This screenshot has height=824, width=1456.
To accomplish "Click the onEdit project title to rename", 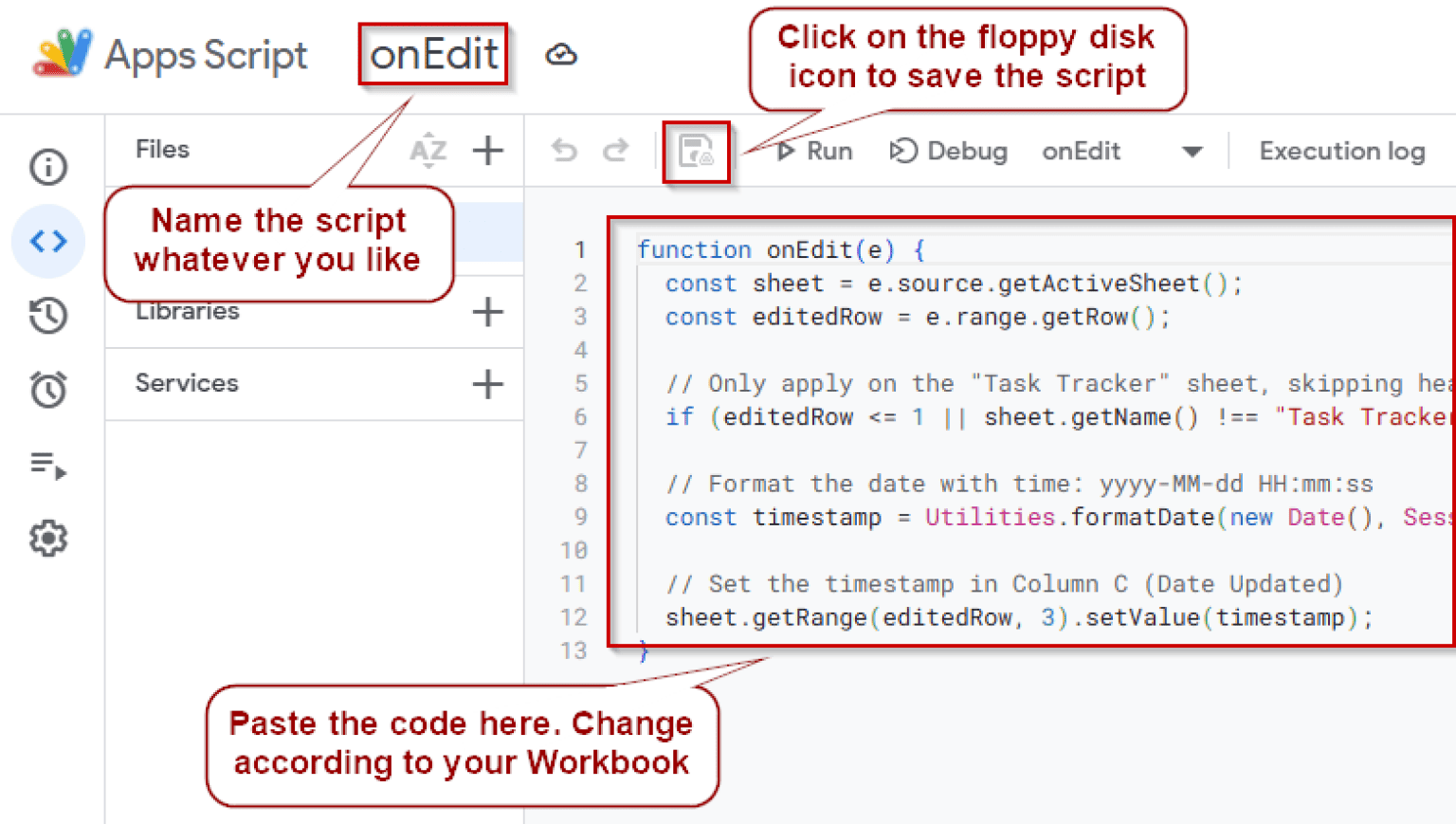I will pyautogui.click(x=433, y=55).
